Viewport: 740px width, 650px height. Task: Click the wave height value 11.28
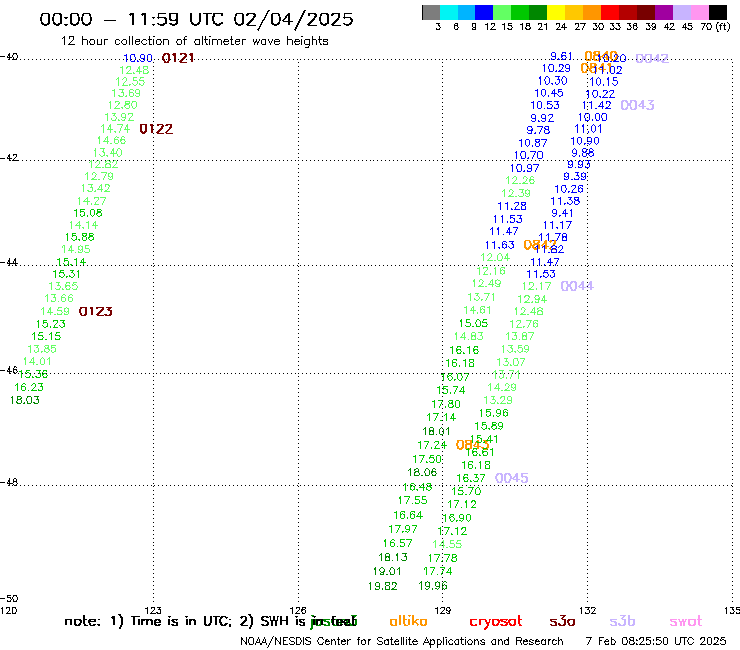[x=512, y=206]
